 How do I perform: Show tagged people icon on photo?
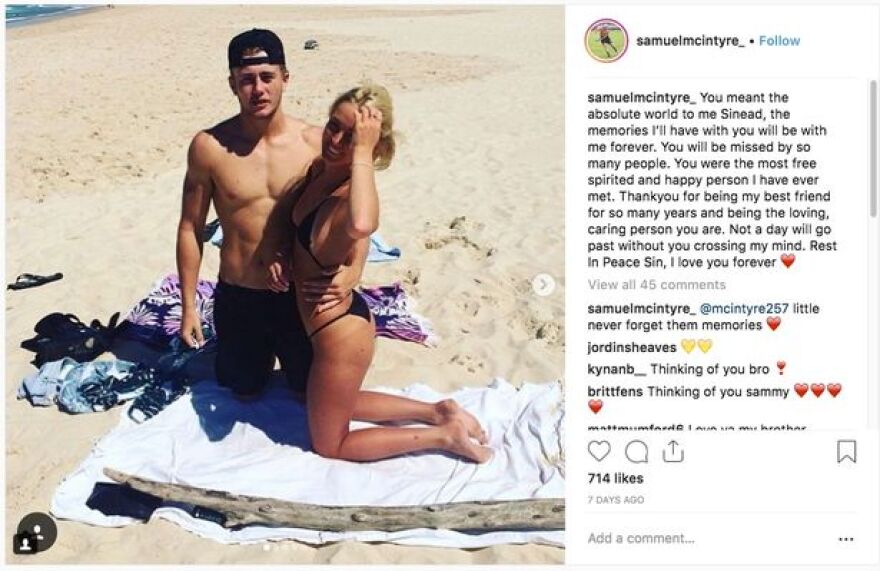[36, 532]
